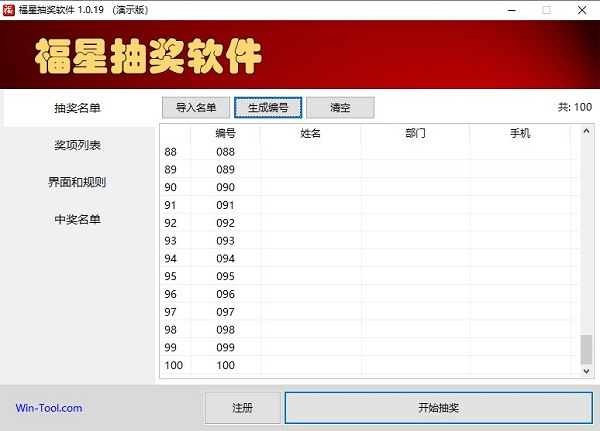Click the 姓名 cell in row 90

pos(311,187)
